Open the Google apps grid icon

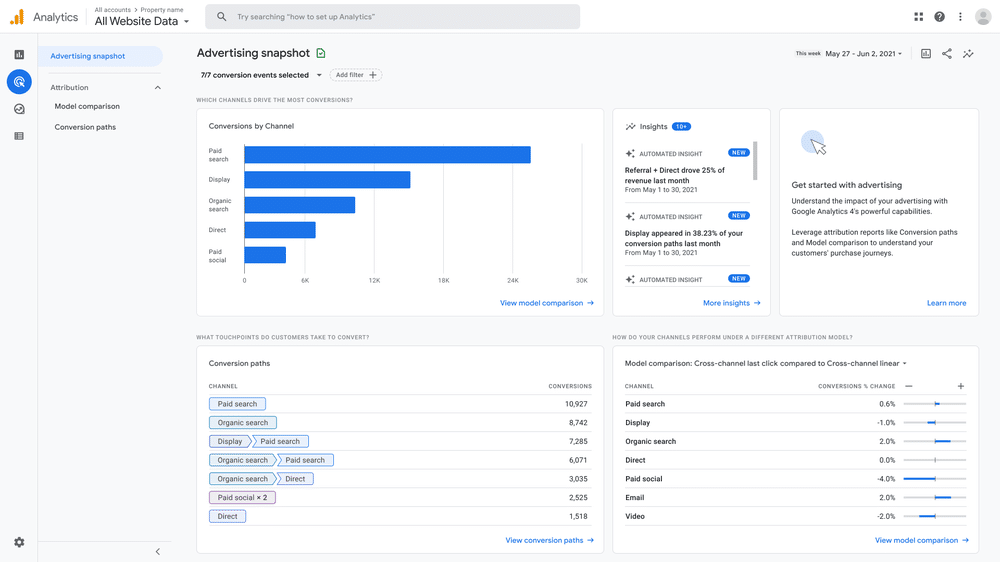(x=918, y=17)
